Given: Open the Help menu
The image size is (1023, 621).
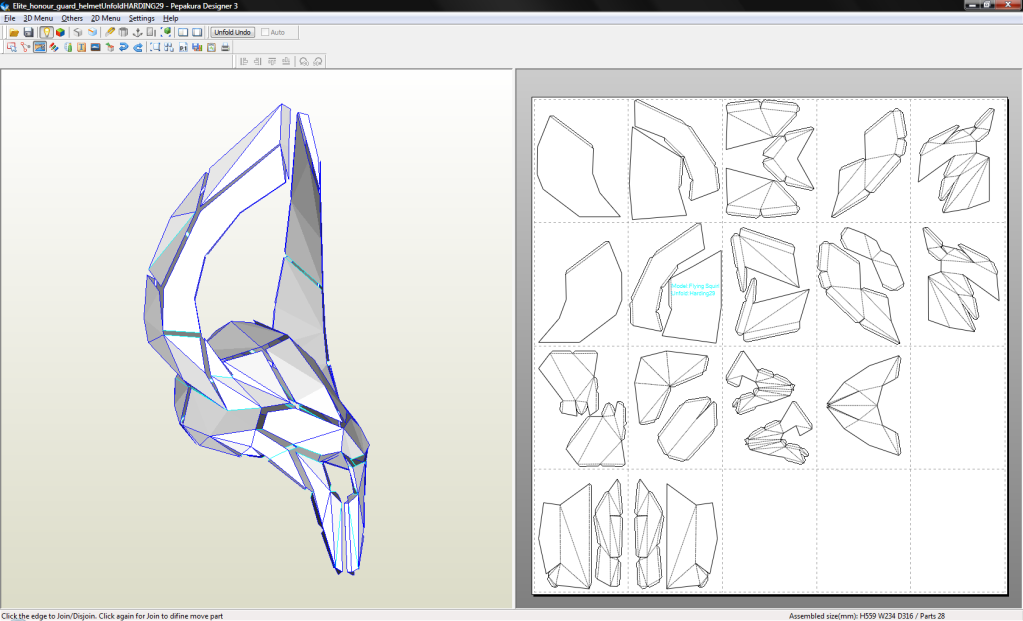Looking at the screenshot, I should point(170,18).
